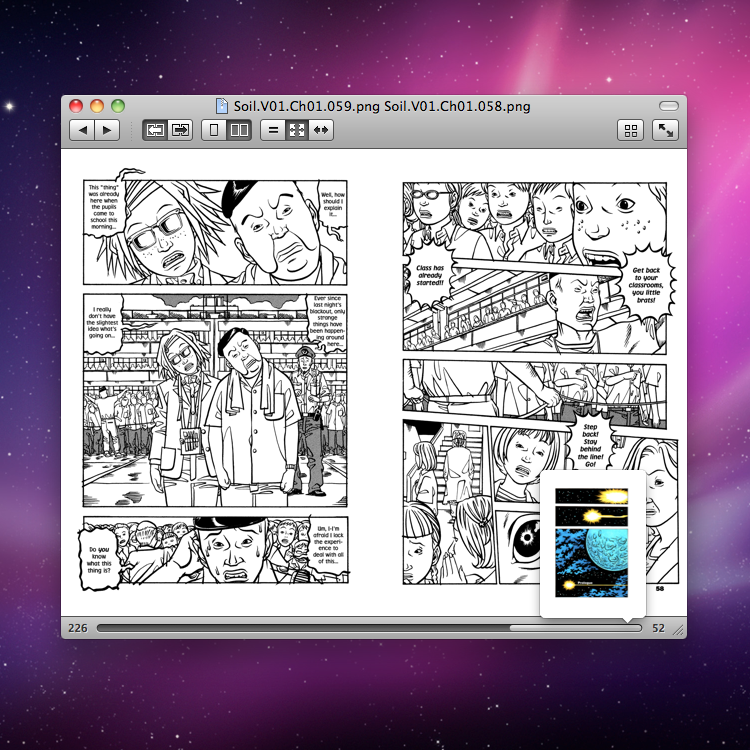Select right-to-left page order
Screen dimensions: 750x750
(x=155, y=130)
